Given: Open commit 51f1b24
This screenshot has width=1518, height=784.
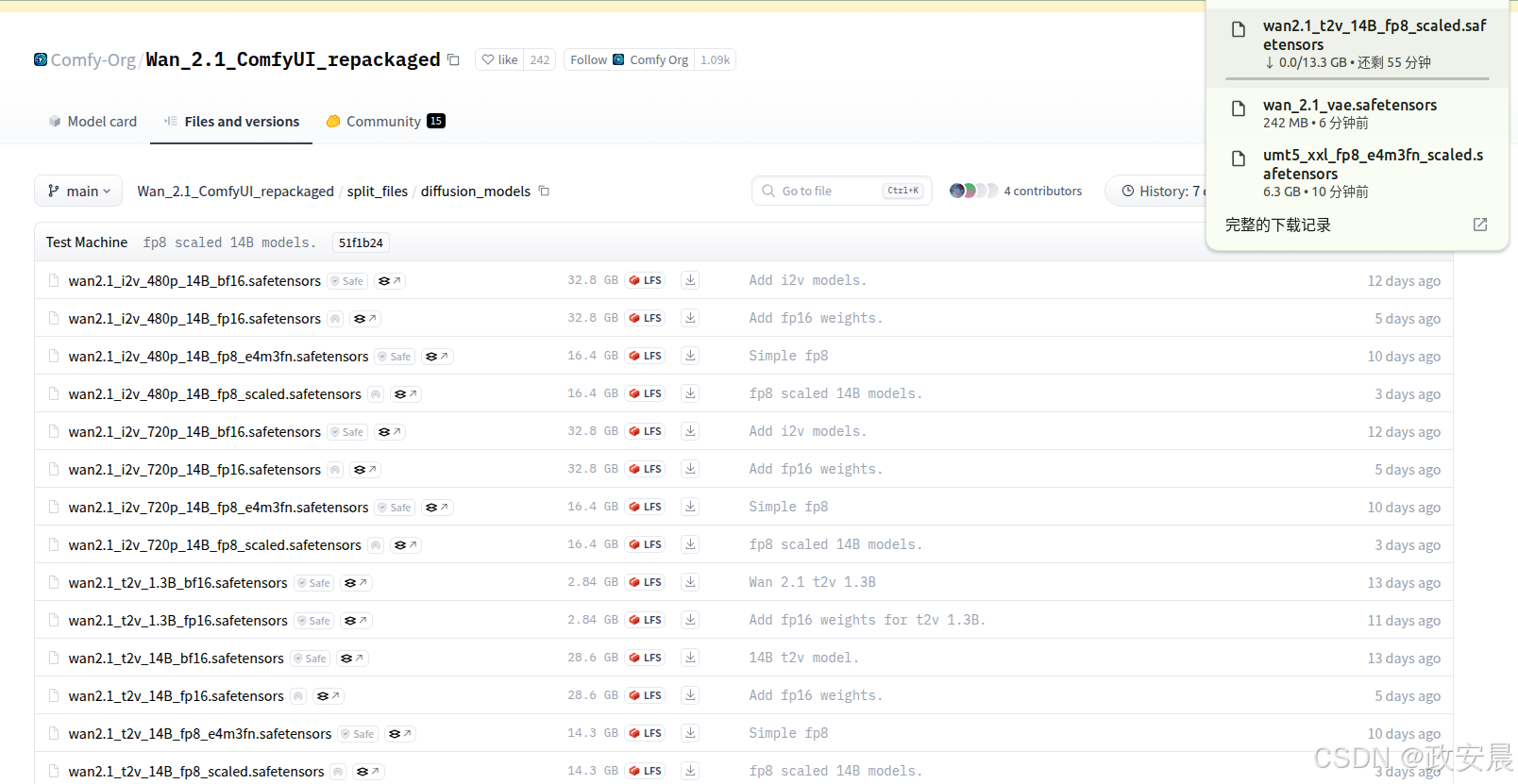Looking at the screenshot, I should 361,242.
